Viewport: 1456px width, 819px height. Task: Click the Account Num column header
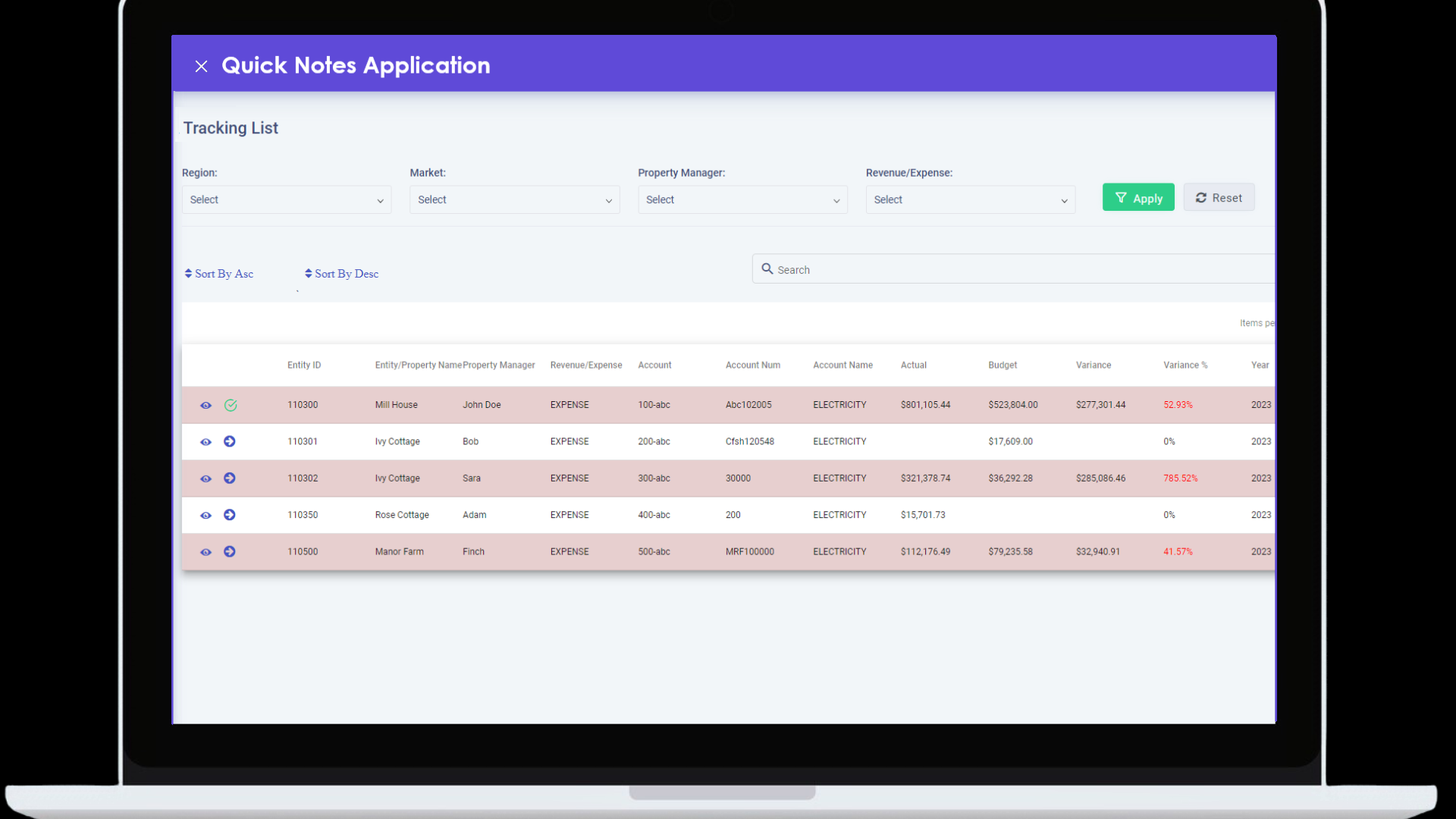coord(753,366)
